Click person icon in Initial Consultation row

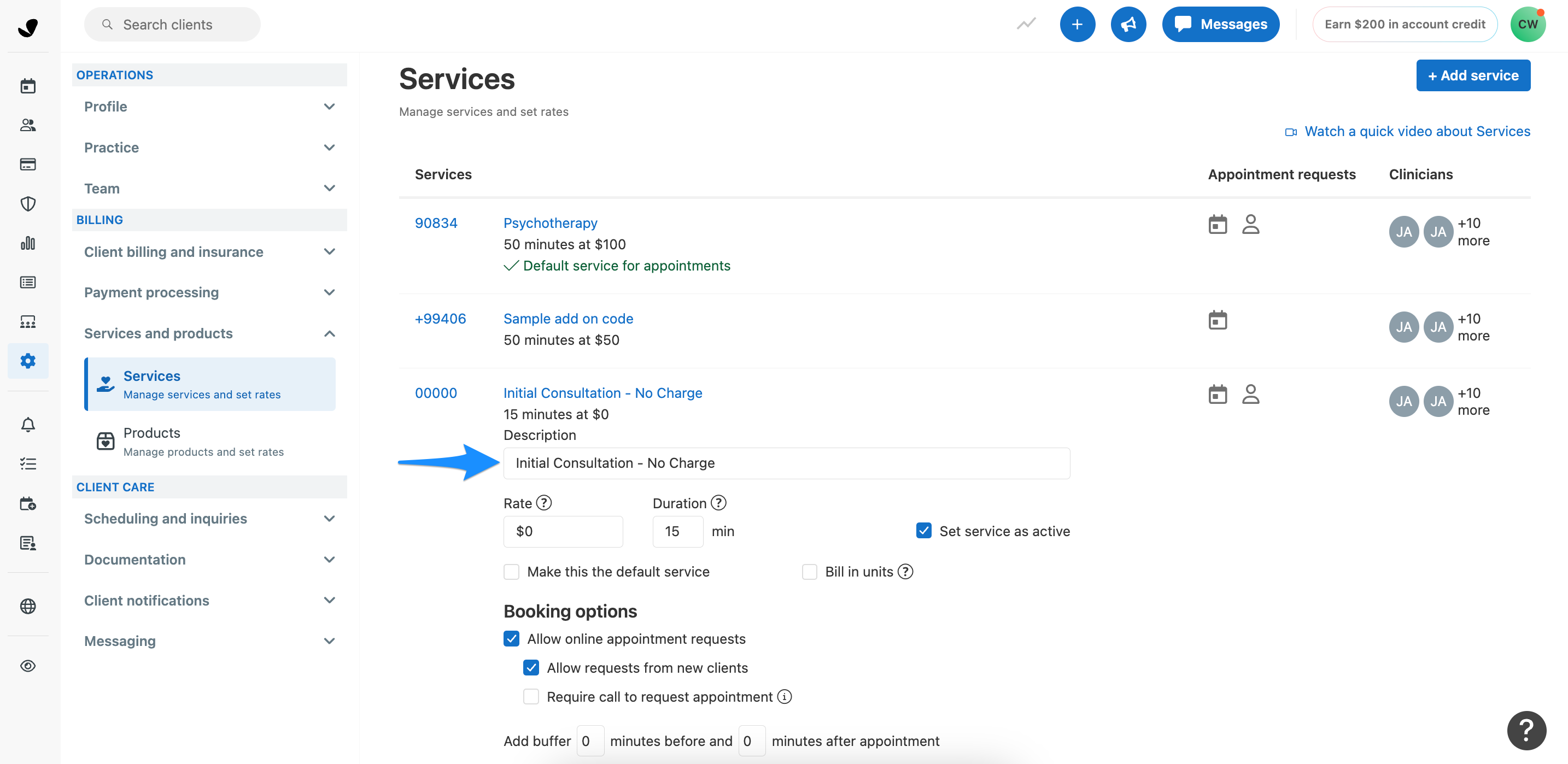[1250, 394]
